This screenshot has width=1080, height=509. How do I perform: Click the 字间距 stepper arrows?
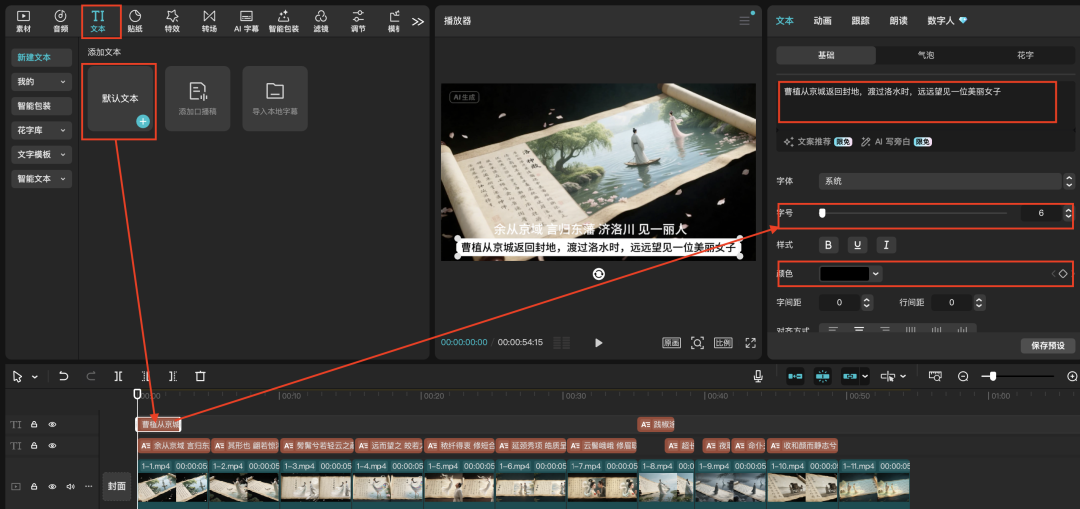pyautogui.click(x=866, y=302)
